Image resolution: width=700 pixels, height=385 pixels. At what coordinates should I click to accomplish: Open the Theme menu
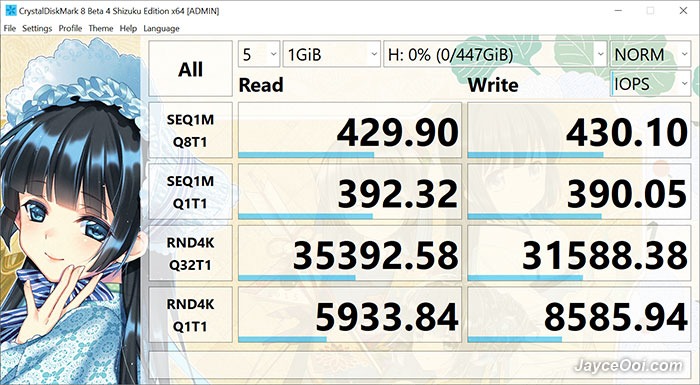pyautogui.click(x=101, y=28)
